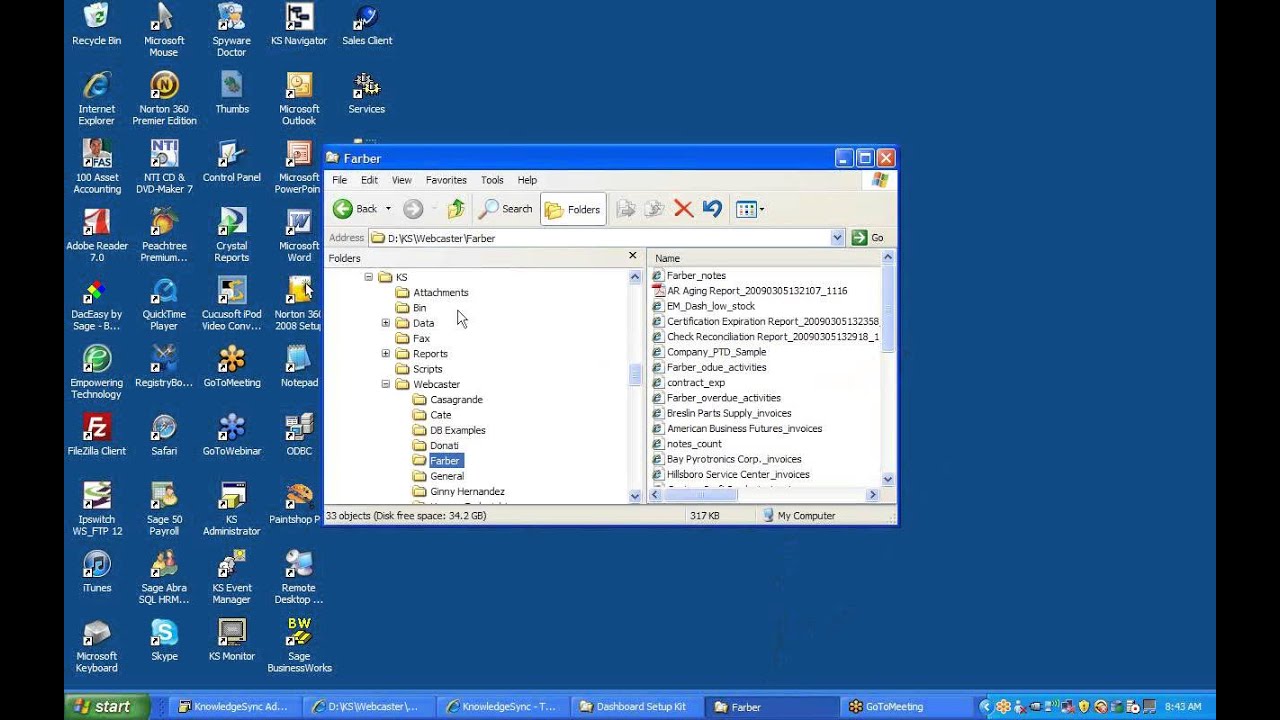Open the Favorites menu
Image resolution: width=1280 pixels, height=720 pixels.
coord(446,180)
